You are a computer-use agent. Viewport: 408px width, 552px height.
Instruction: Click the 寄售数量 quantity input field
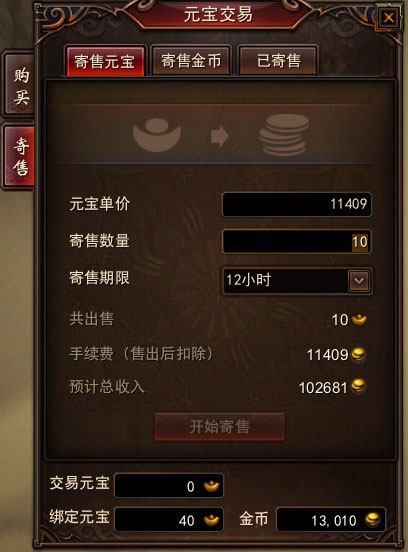(297, 242)
